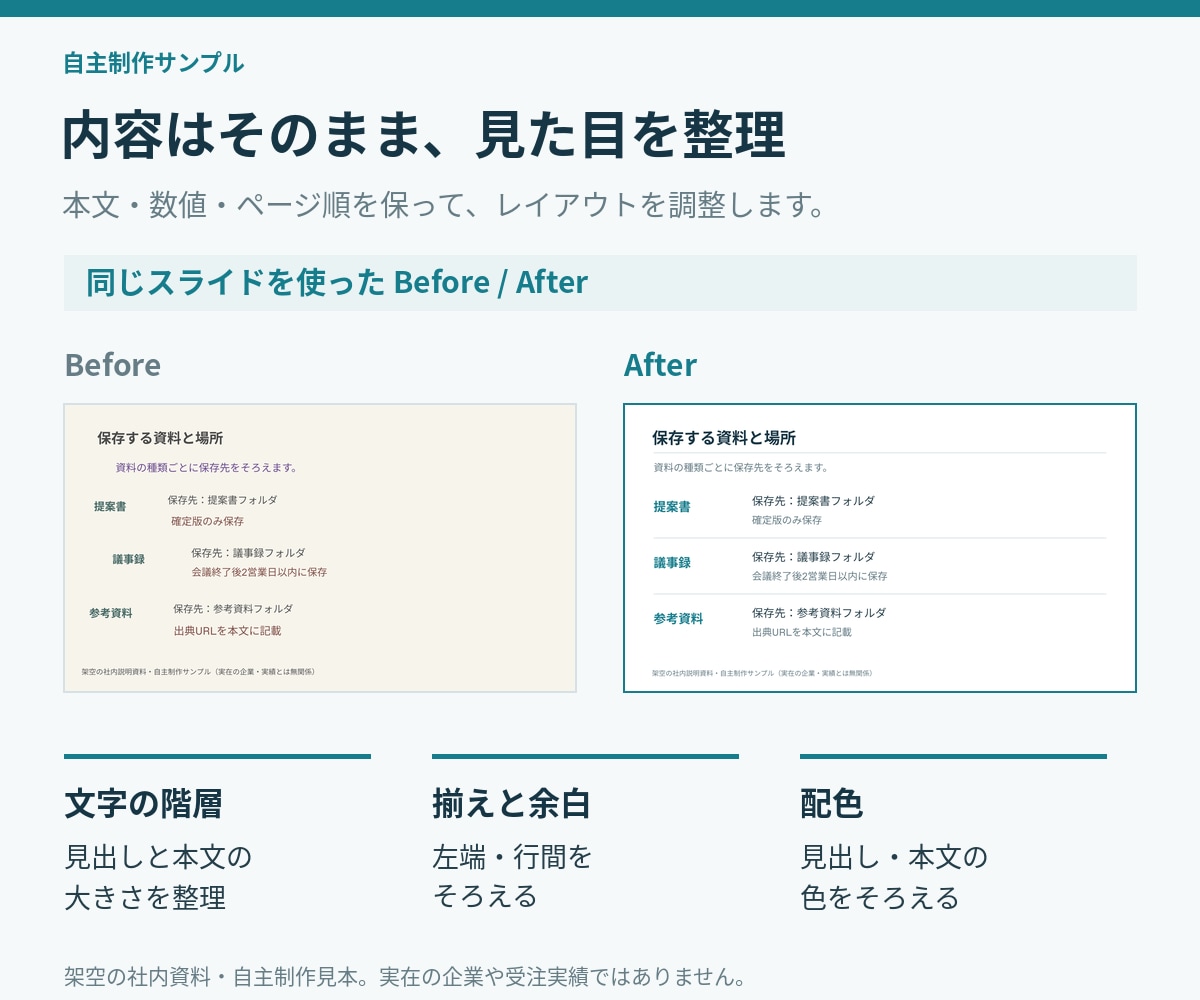Click the "揃えと余白" heading
This screenshot has height=1000, width=1200.
coord(511,803)
